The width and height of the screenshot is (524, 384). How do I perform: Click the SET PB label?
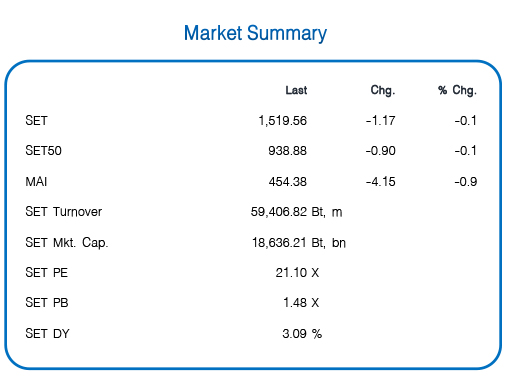pyautogui.click(x=47, y=303)
